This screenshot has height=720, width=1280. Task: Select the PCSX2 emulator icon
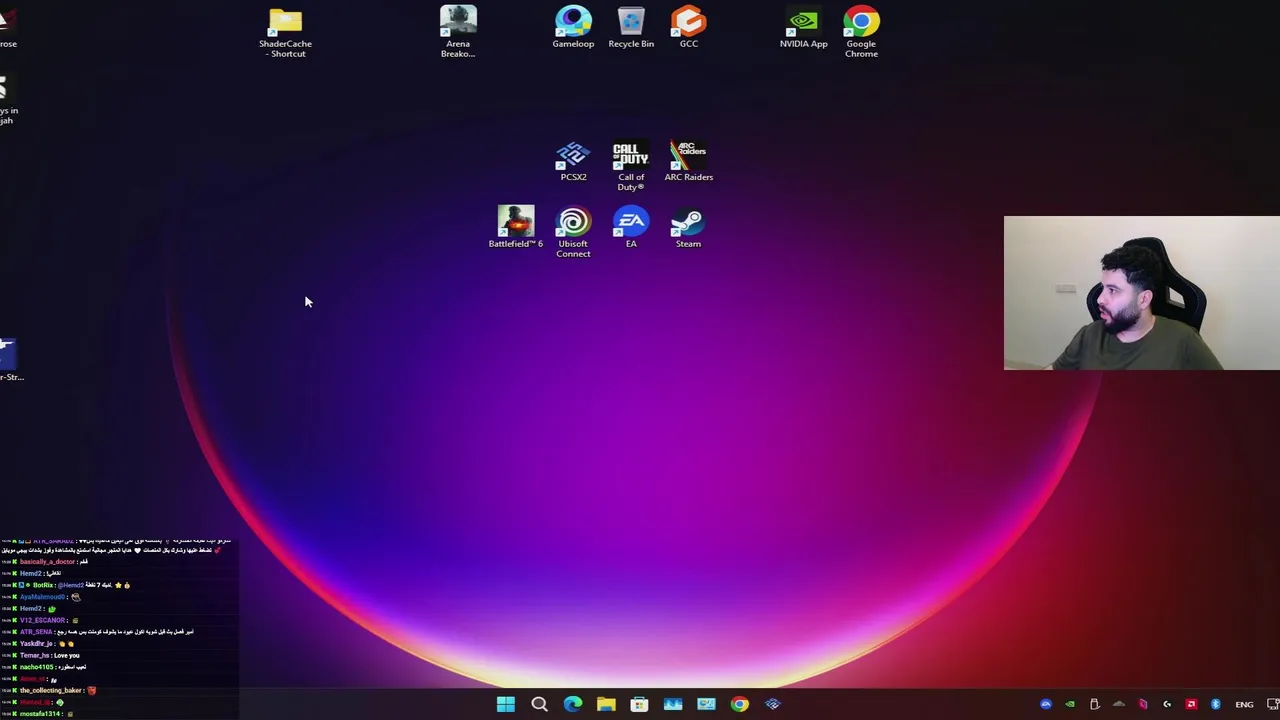tap(573, 161)
